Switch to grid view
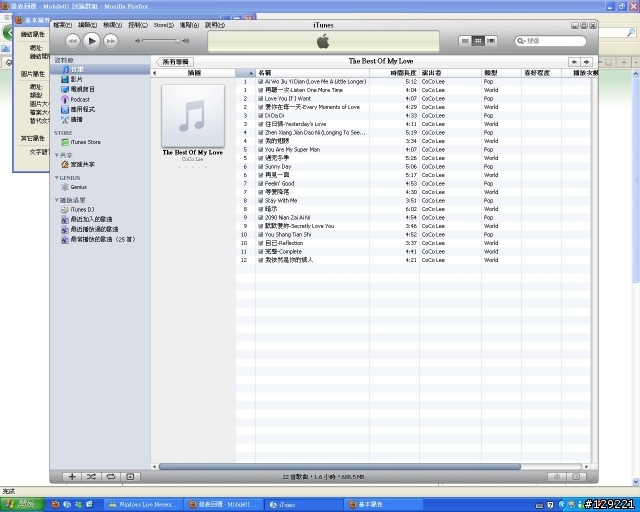Screen dimensions: 640x512 pos(478,41)
